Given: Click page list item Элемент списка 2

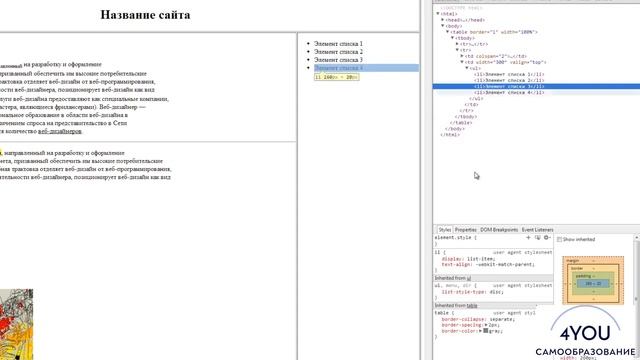Looking at the screenshot, I should pyautogui.click(x=338, y=52).
